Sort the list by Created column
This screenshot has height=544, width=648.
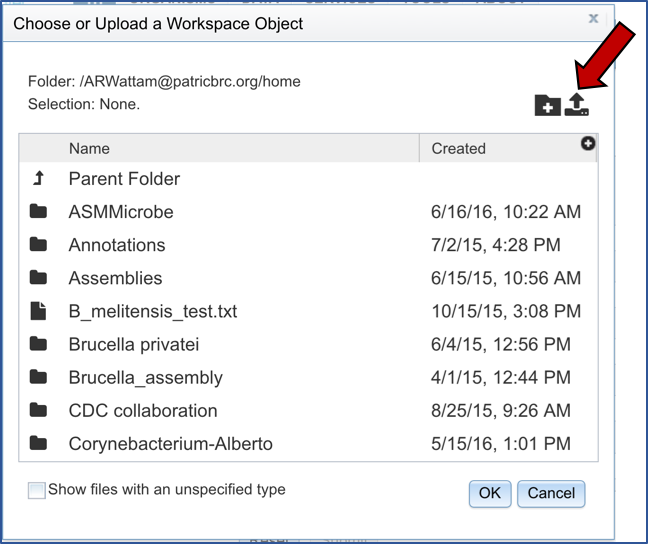click(x=458, y=148)
